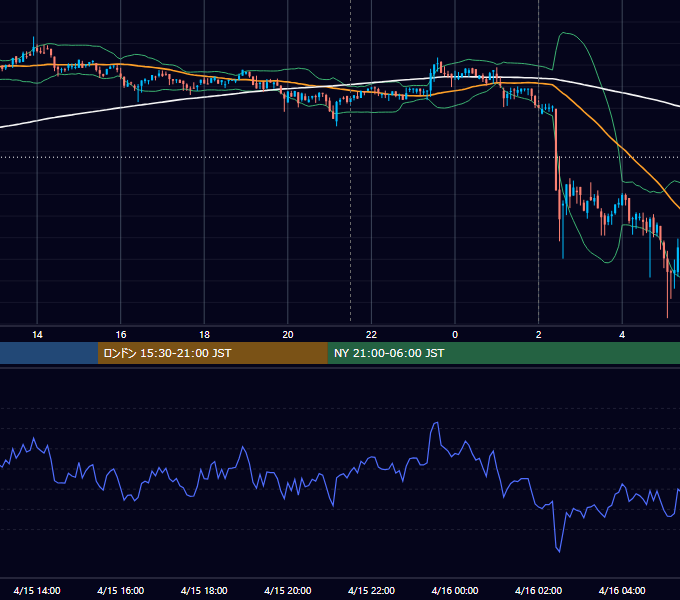The width and height of the screenshot is (680, 600).
Task: Click the NY 21:00-06:00 JST session bar
Action: (503, 353)
